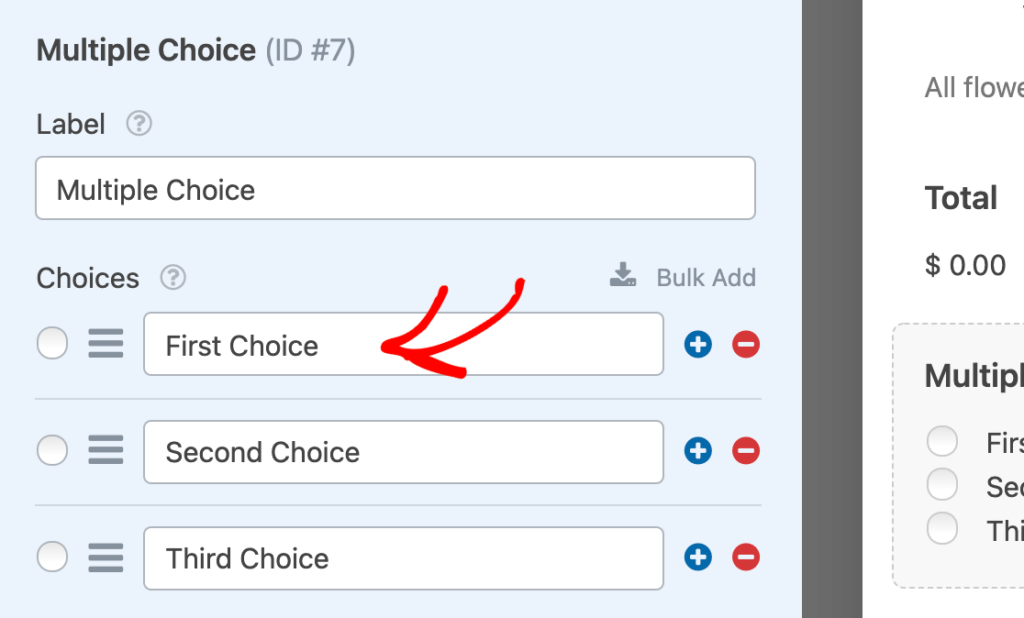This screenshot has width=1024, height=618.
Task: Grab the drag handle for First Choice
Action: click(105, 343)
